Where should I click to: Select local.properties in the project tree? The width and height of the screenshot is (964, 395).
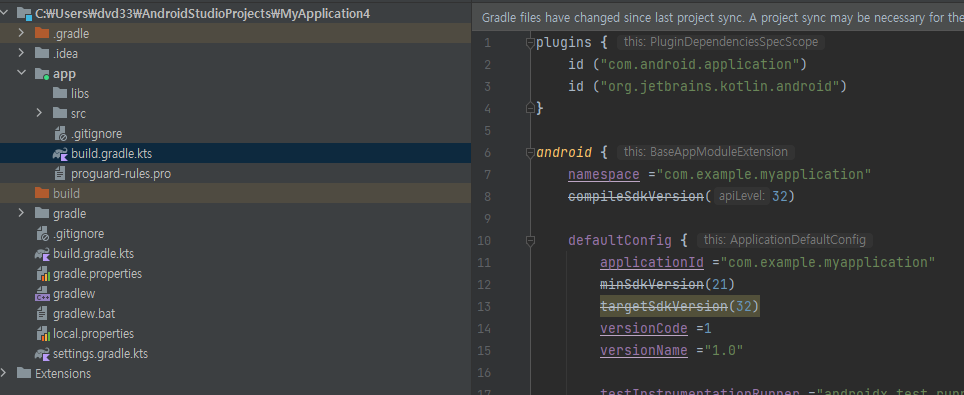(x=93, y=334)
